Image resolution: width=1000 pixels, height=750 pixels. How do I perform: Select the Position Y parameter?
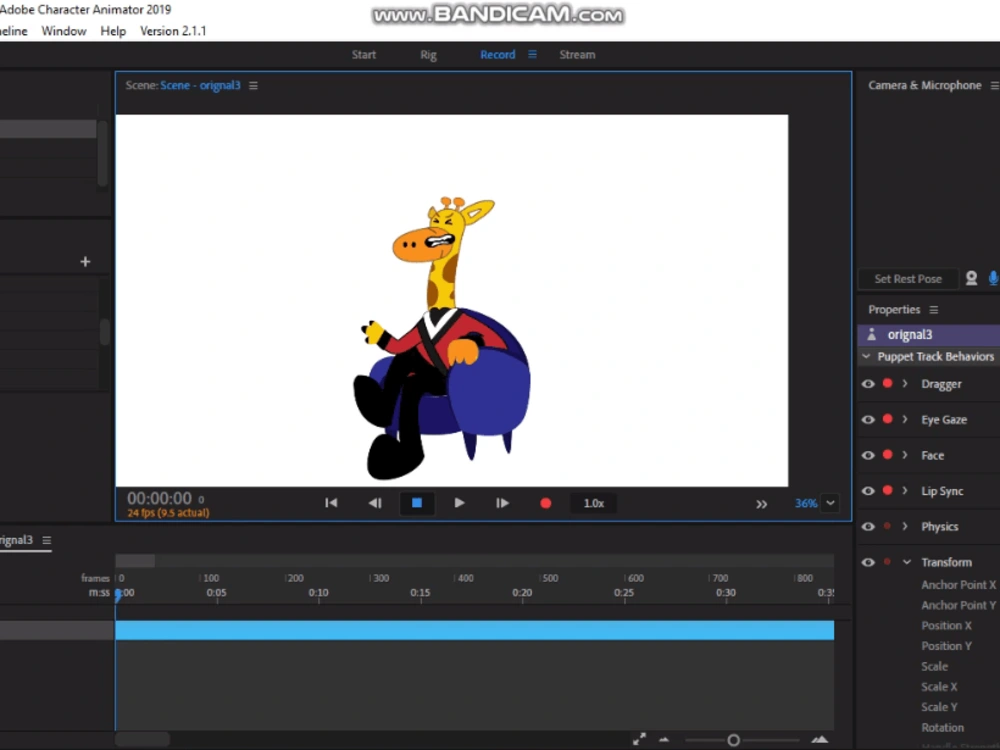(x=946, y=646)
